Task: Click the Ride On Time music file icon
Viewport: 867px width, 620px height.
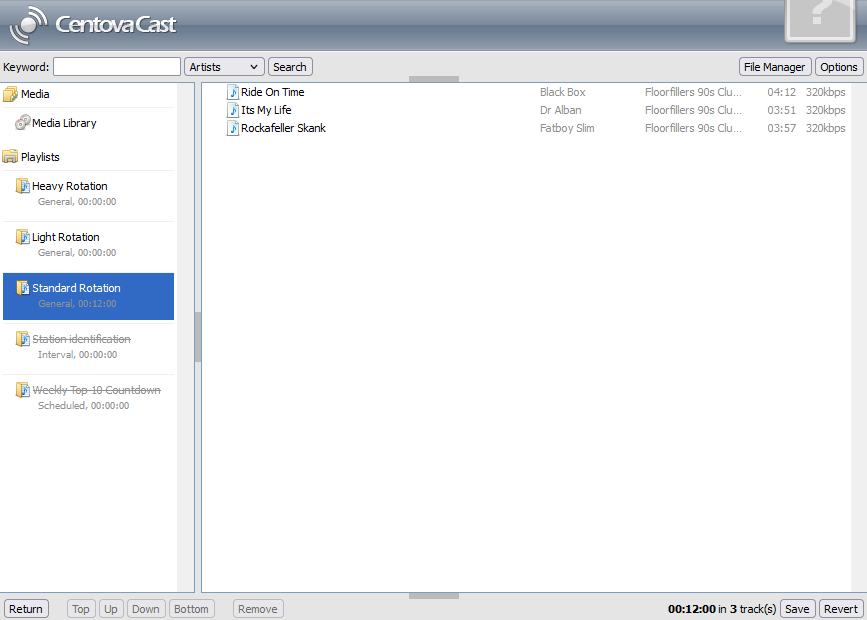Action: coord(233,92)
